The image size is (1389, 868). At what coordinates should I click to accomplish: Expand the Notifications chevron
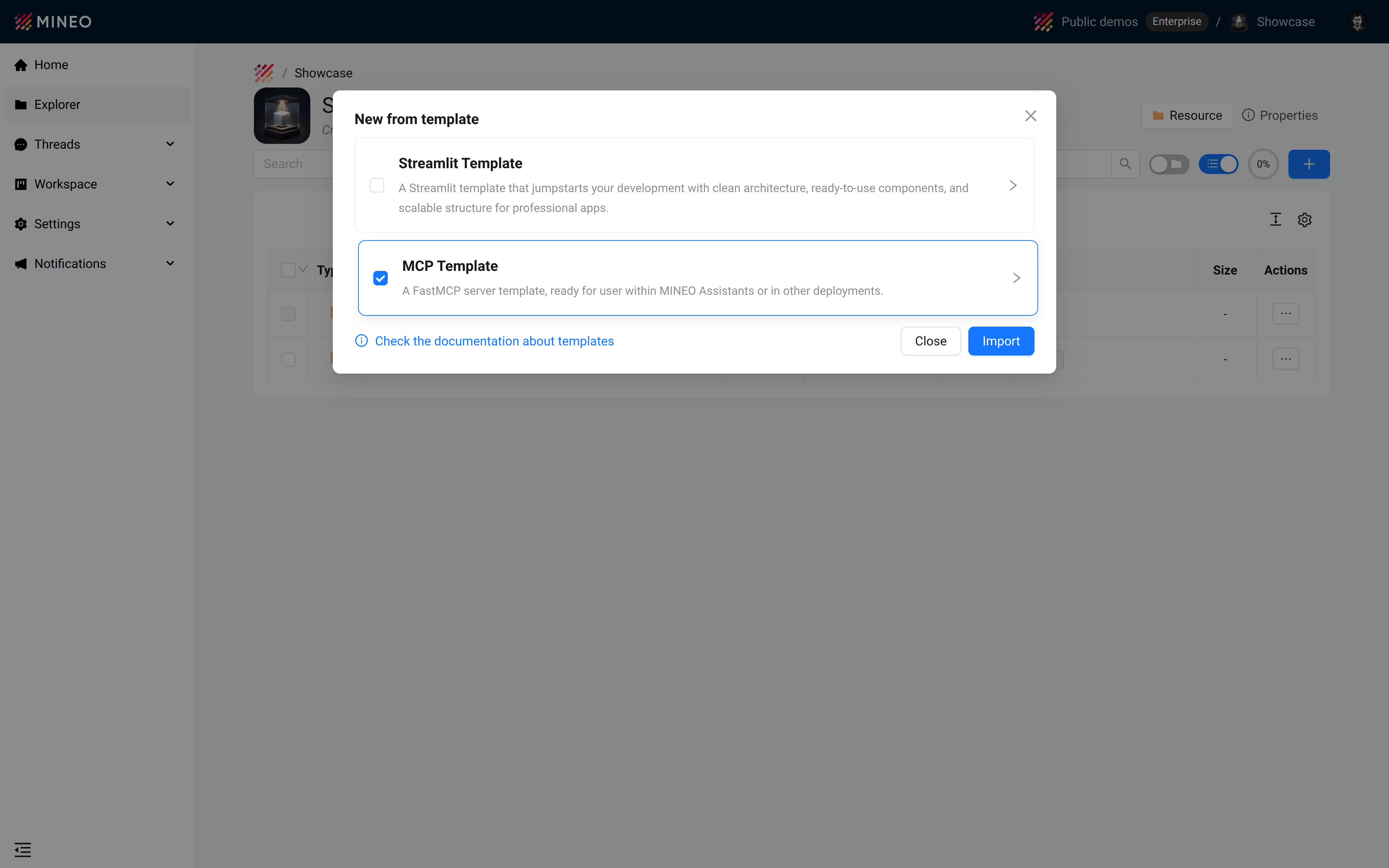170,264
